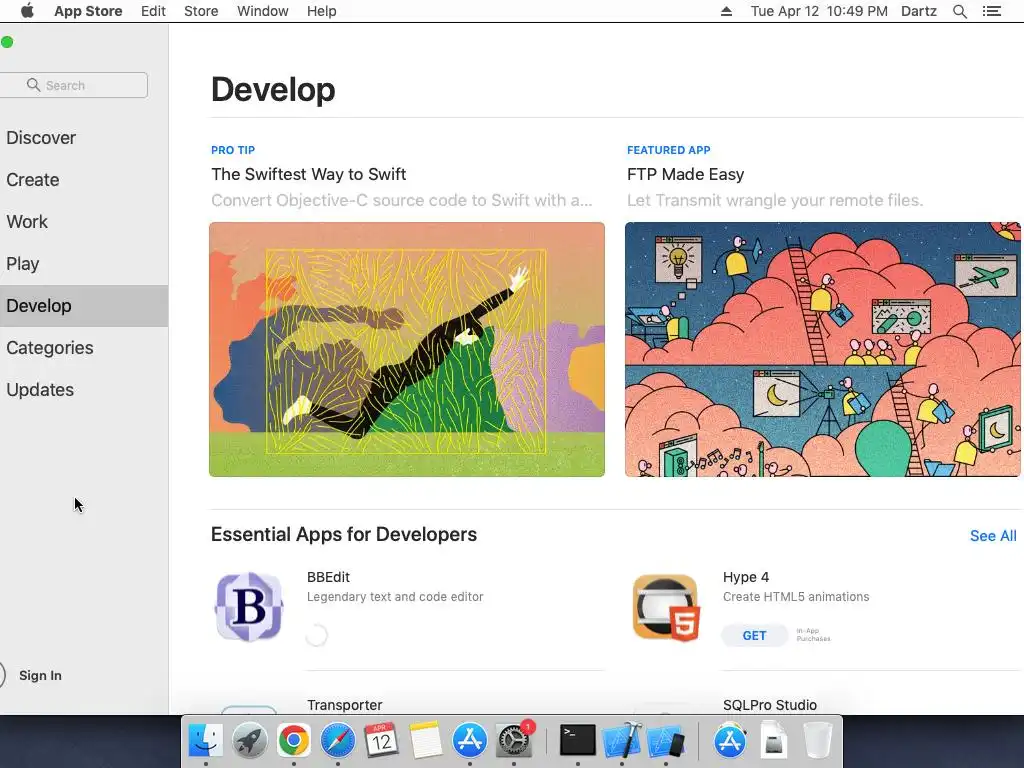Open the FTP Made Easy story
The image size is (1024, 768).
coord(685,174)
